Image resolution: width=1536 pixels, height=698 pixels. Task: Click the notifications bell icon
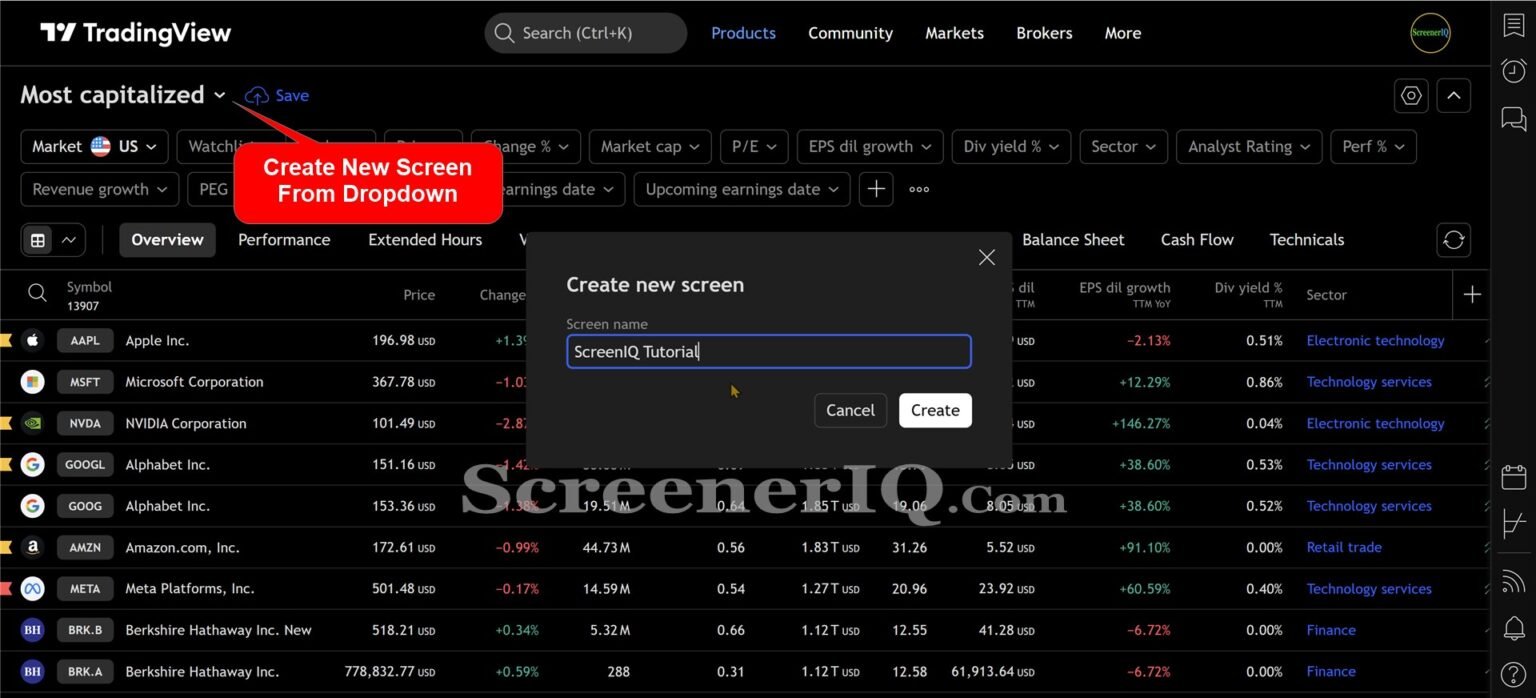point(1514,628)
